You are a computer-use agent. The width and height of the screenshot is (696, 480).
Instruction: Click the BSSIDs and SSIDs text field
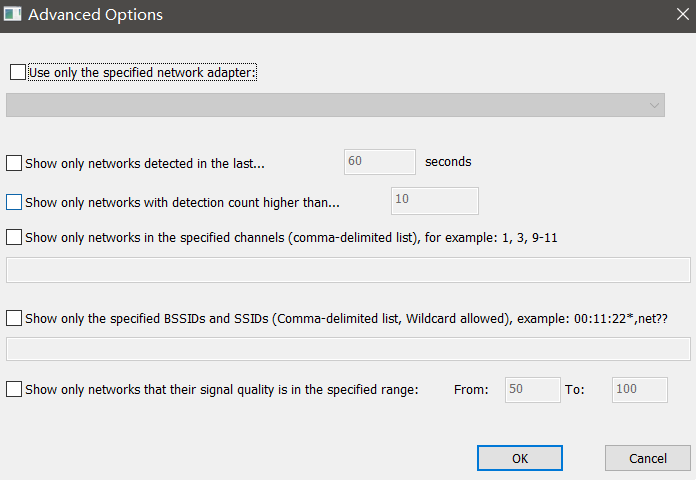tap(348, 349)
